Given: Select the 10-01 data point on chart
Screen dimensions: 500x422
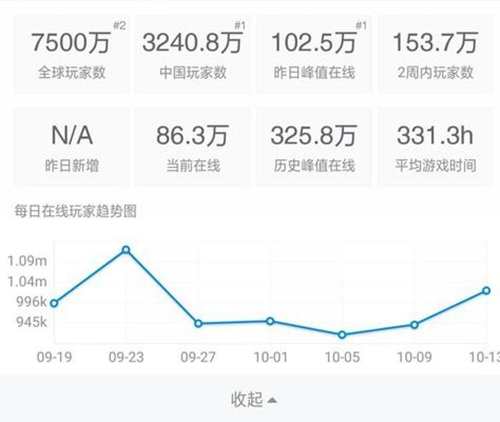Looking at the screenshot, I should (270, 321).
